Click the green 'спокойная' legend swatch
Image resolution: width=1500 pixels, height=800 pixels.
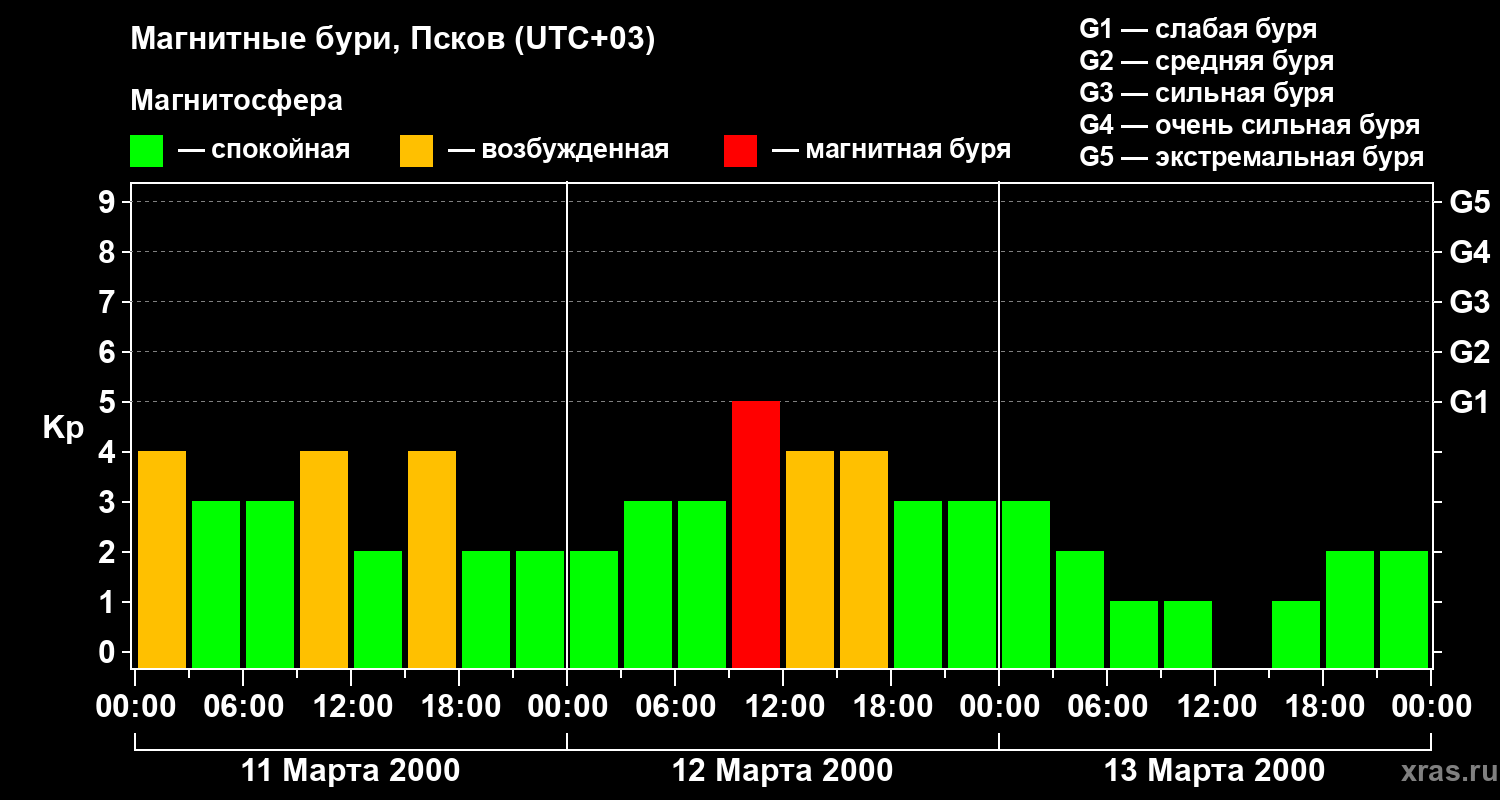point(146,151)
